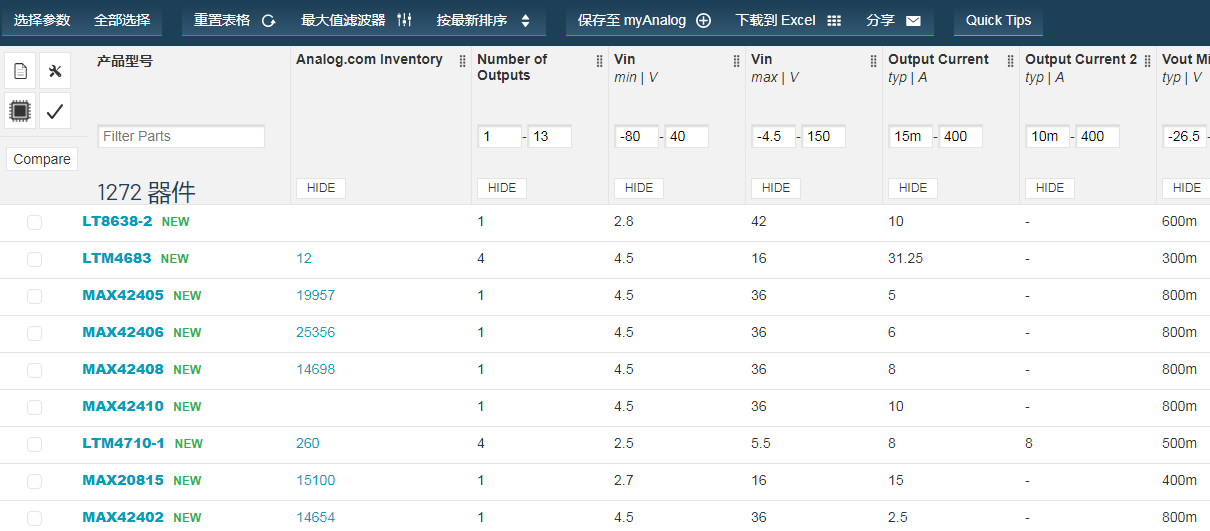1210x531 pixels.
Task: Click the chip icon in the left panel
Action: click(20, 110)
